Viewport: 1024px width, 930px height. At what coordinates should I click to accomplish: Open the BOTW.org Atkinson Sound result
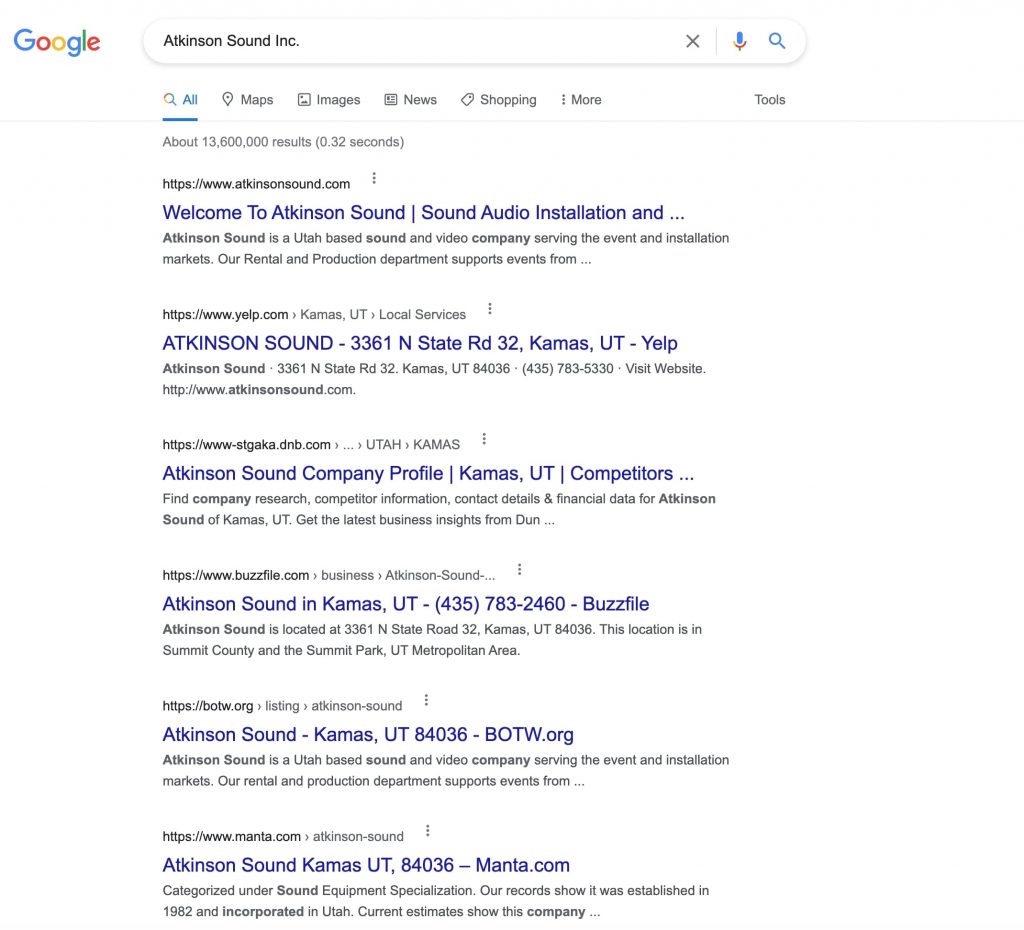[x=368, y=735]
